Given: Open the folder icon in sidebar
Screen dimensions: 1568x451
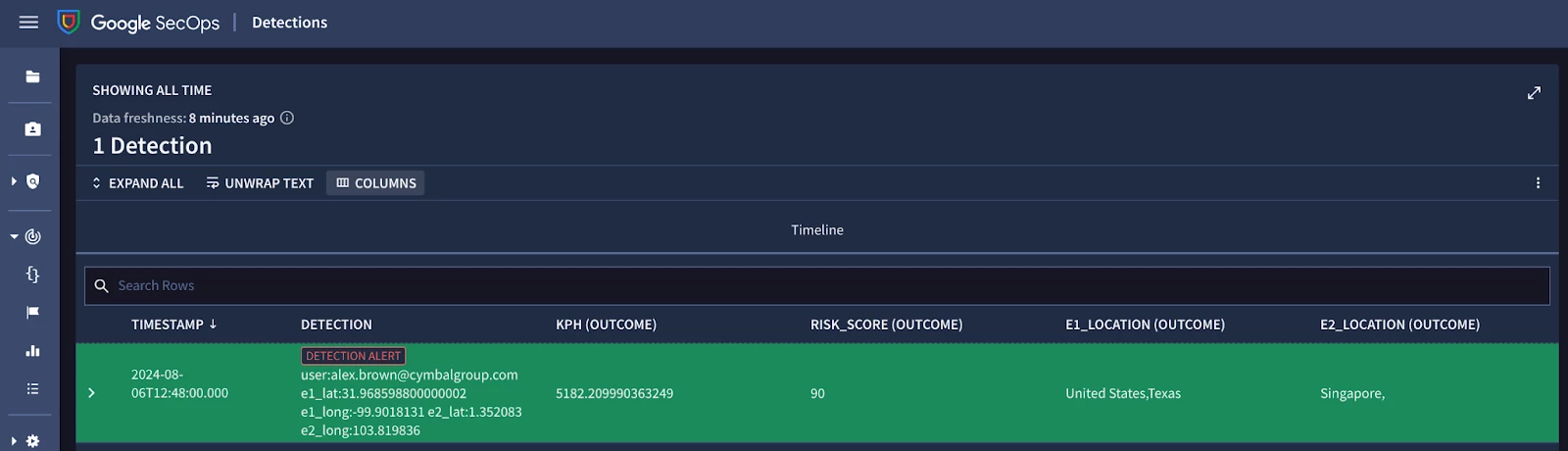Looking at the screenshot, I should tap(32, 76).
